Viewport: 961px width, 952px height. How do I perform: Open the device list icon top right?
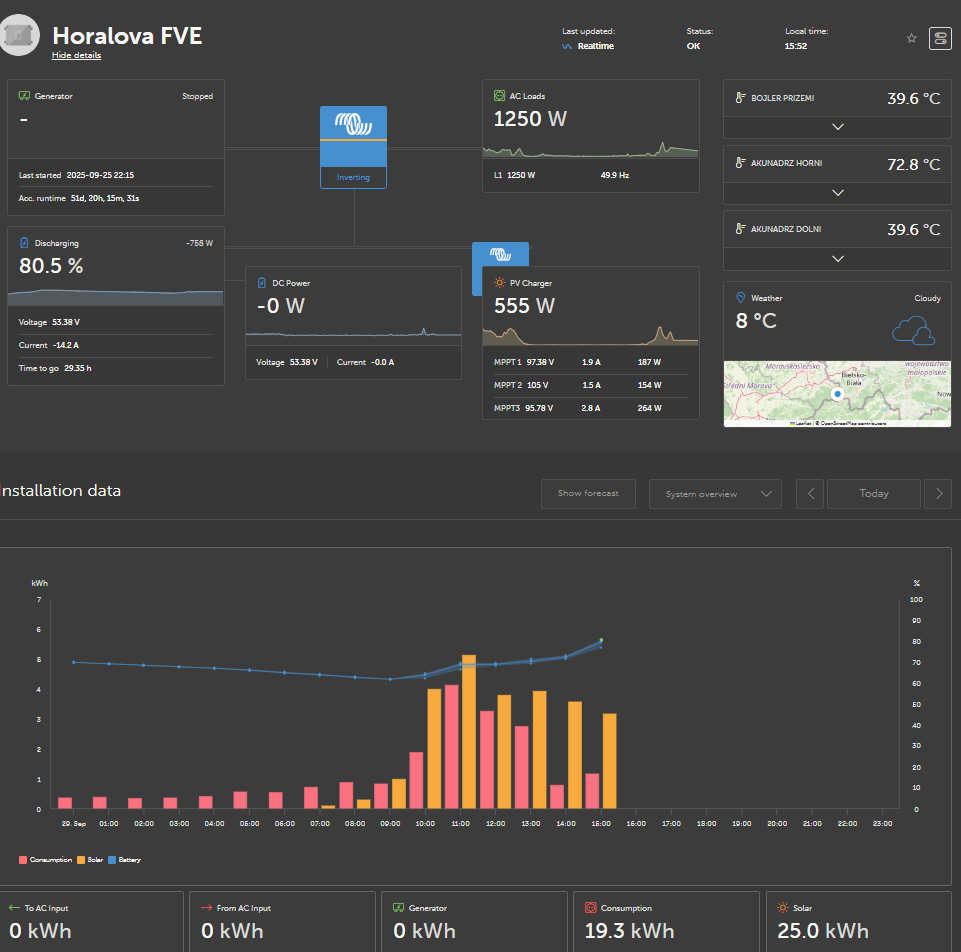[x=940, y=39]
